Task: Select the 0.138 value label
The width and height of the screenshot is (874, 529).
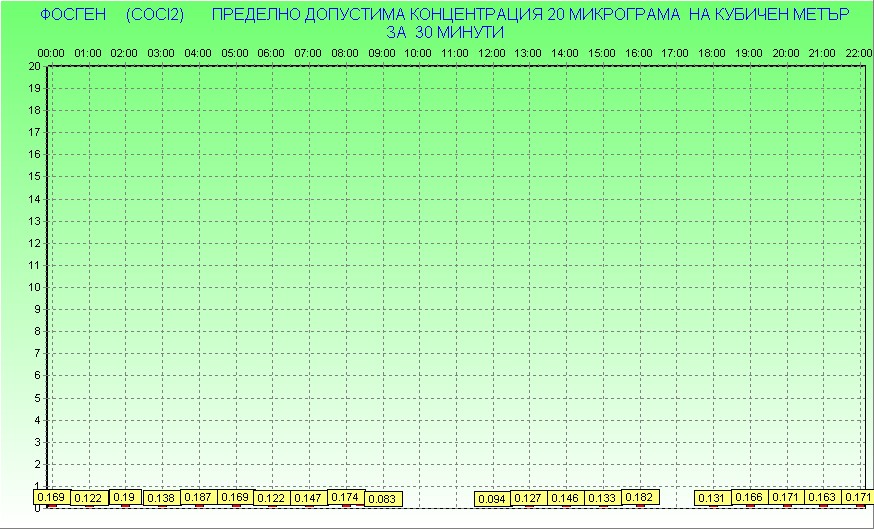Action: [x=162, y=498]
